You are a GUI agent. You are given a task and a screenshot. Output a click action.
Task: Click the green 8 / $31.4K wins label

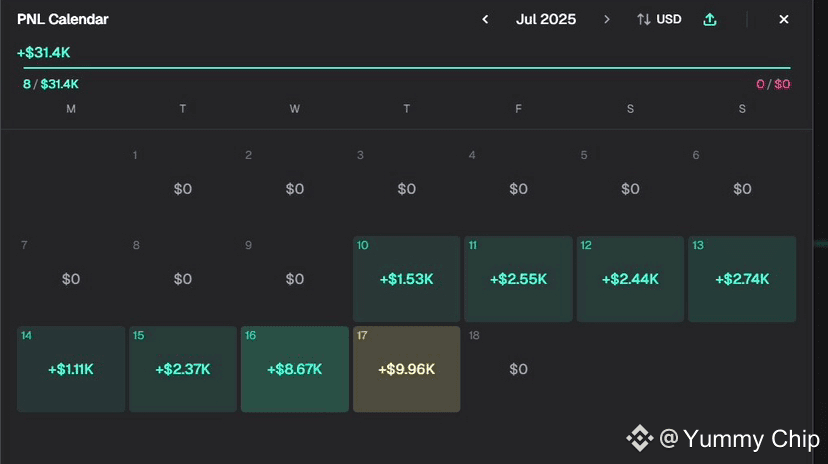click(x=51, y=84)
